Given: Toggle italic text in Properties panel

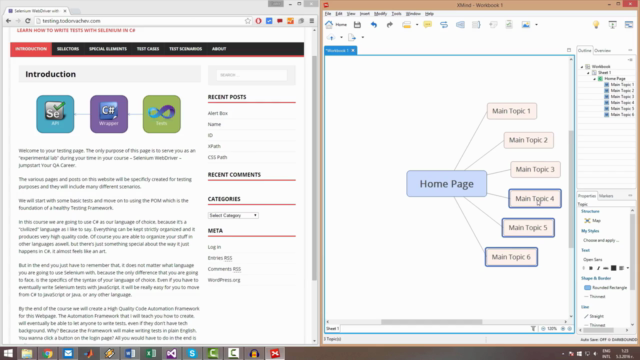Looking at the screenshot, I should tap(598, 268).
